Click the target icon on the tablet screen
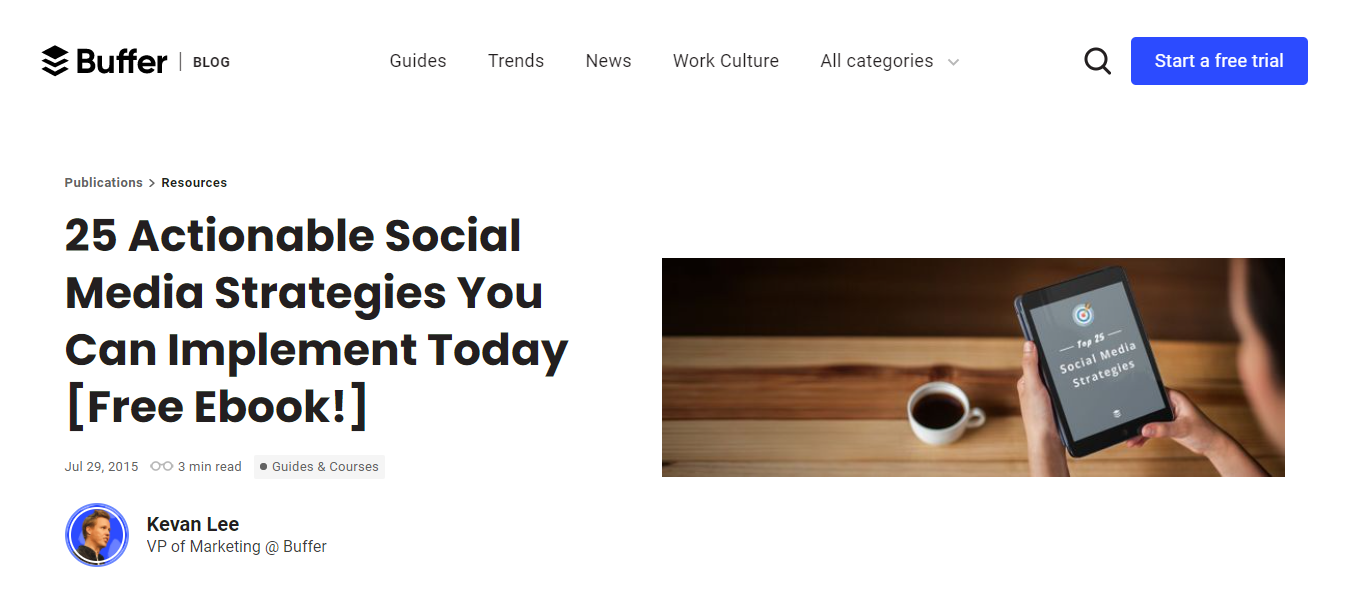Screen dimensions: 1349x600 [x=1083, y=315]
